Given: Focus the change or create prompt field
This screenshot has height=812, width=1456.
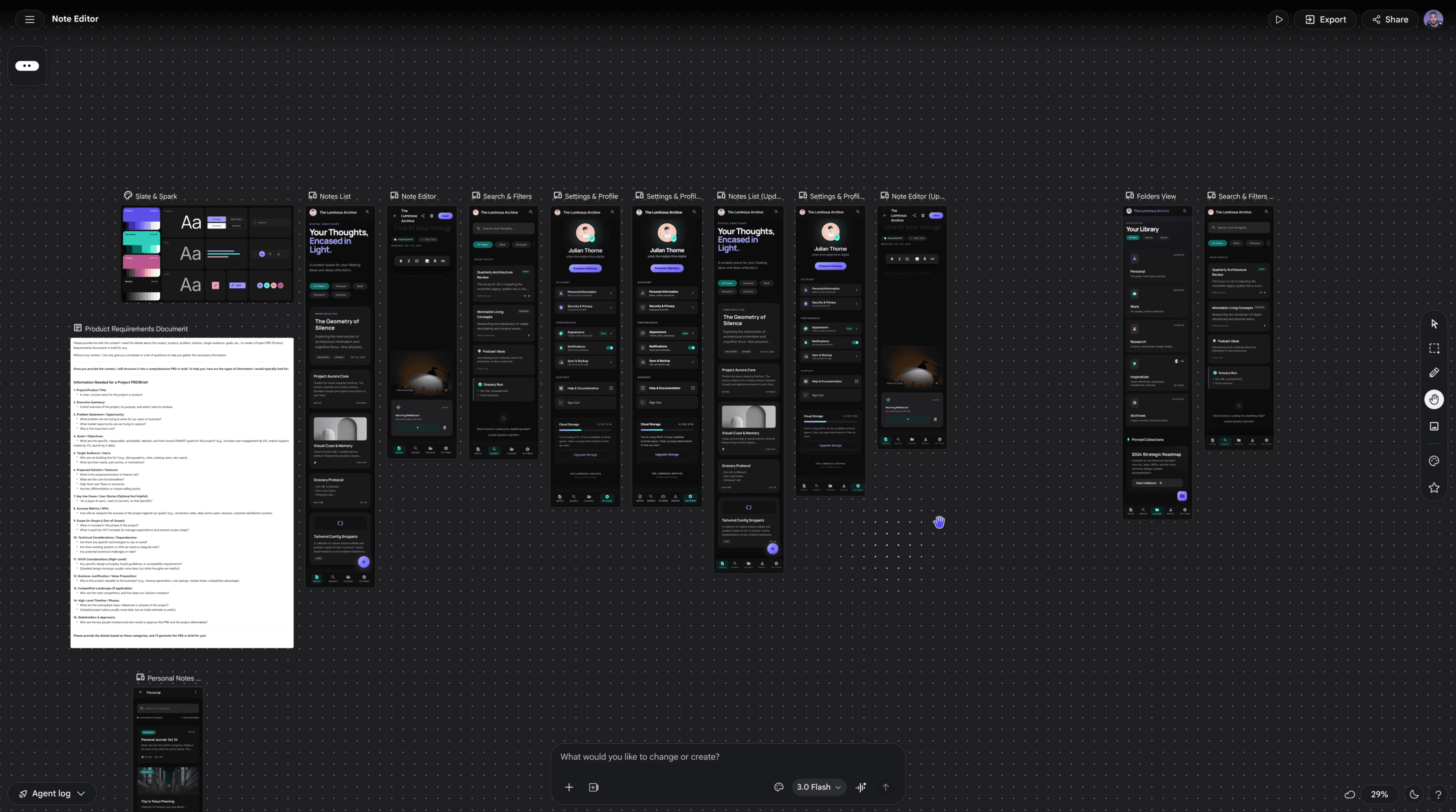Looking at the screenshot, I should point(727,757).
